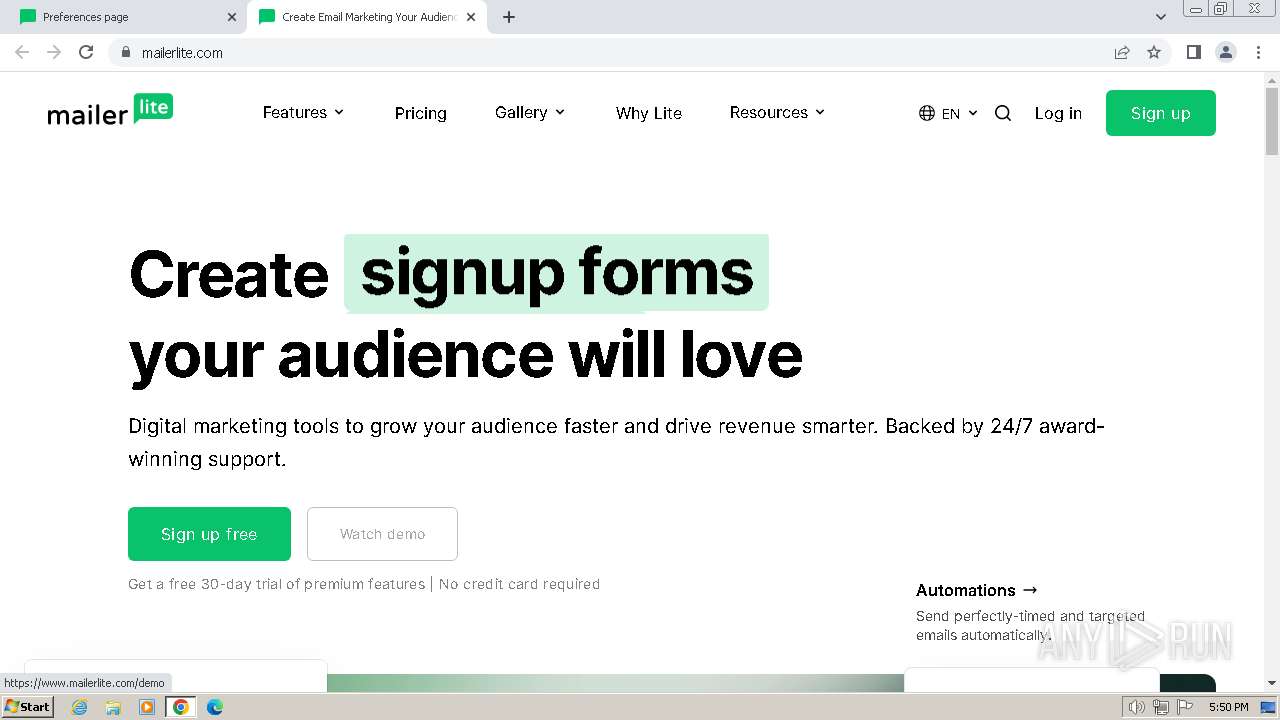1280x720 pixels.
Task: Close the Create Email Marketing tab
Action: click(471, 17)
